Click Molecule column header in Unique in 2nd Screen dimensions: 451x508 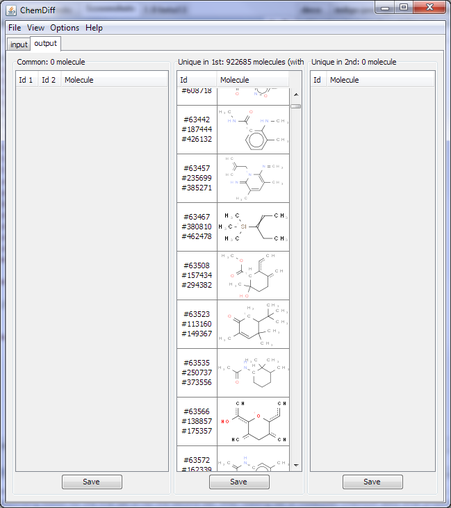pyautogui.click(x=380, y=80)
